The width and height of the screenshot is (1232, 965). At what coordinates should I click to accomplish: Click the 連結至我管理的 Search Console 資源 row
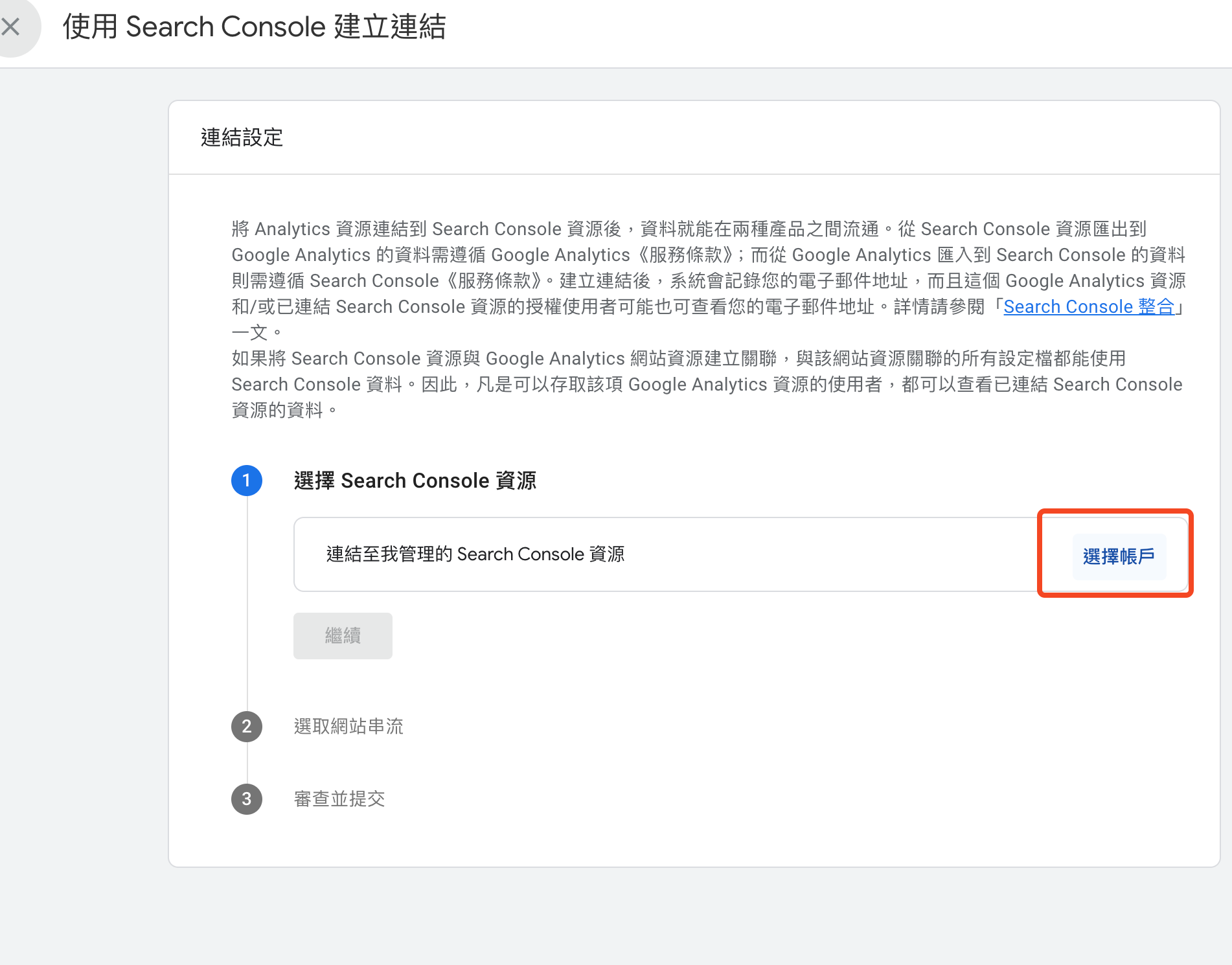click(x=742, y=554)
